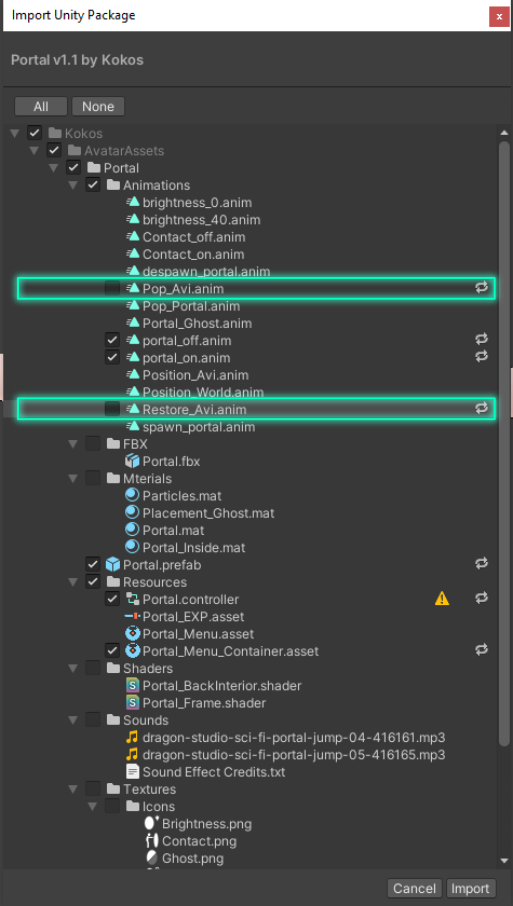Click the Portal.prefab cube icon
Viewport: 513px width, 906px height.
113,565
